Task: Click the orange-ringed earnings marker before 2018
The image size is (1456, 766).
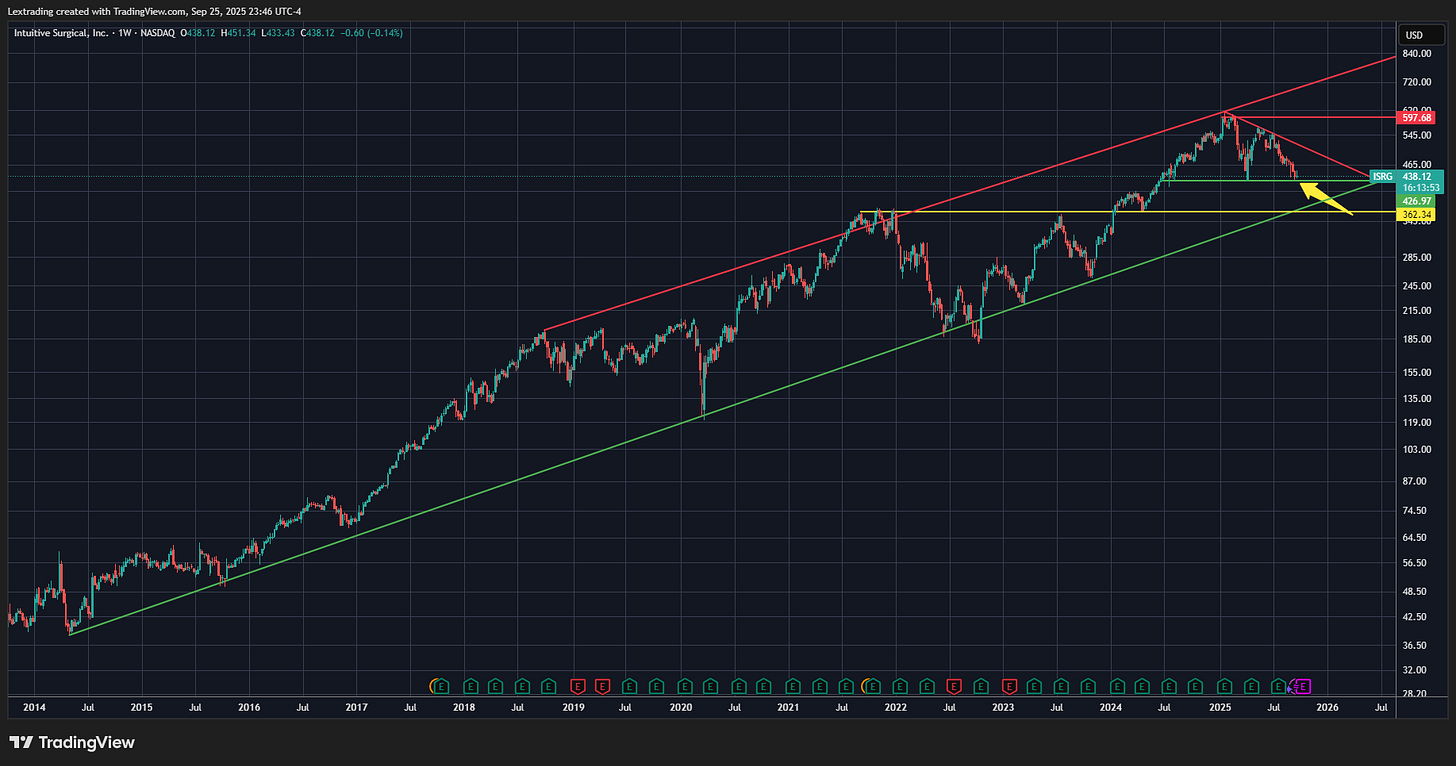Action: 440,686
